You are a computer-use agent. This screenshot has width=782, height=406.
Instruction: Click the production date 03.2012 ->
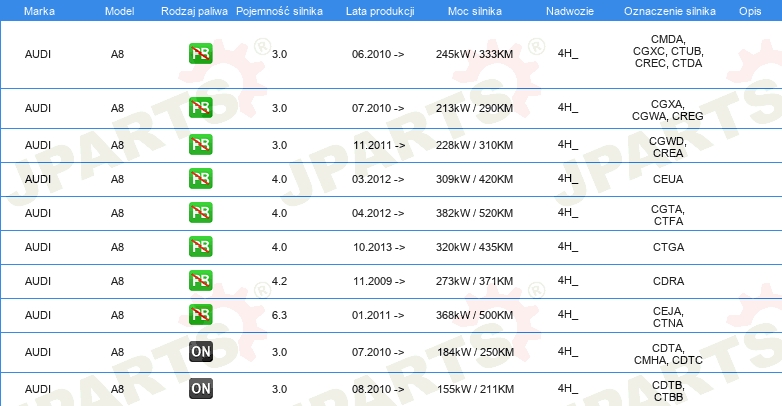(378, 179)
